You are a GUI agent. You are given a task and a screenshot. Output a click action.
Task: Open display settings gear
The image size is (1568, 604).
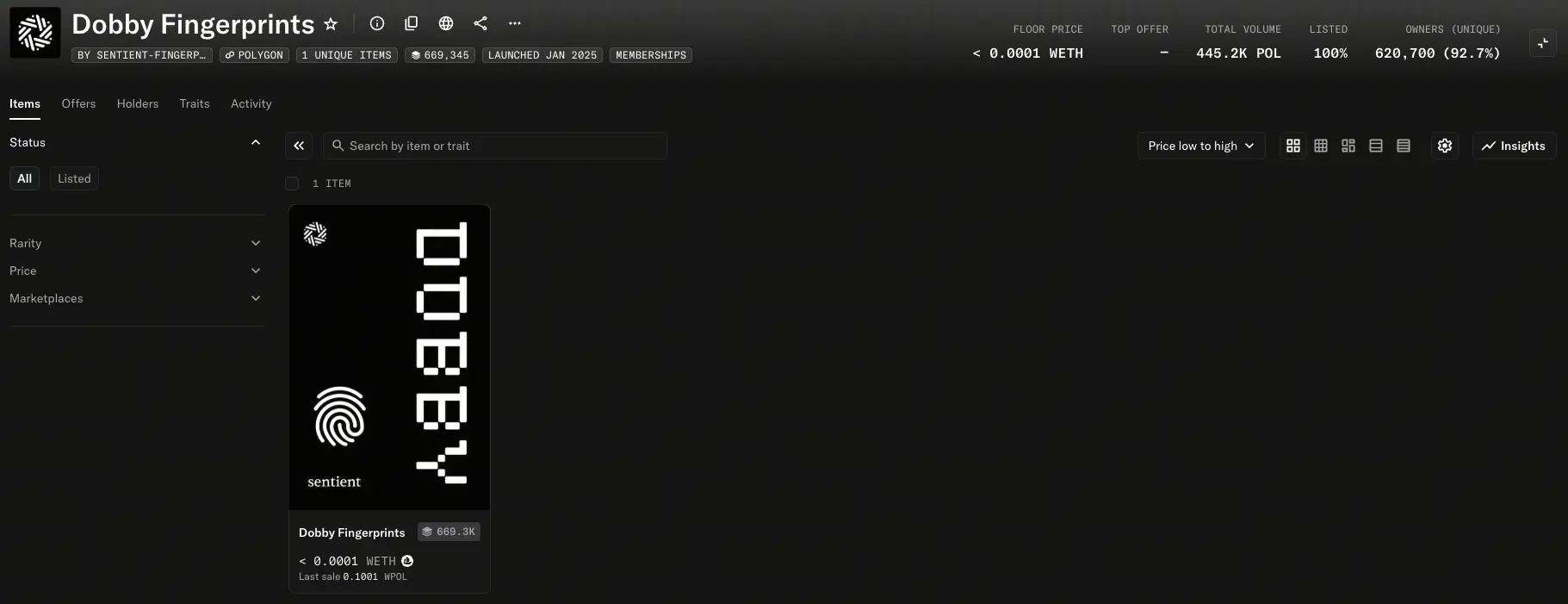coord(1445,146)
